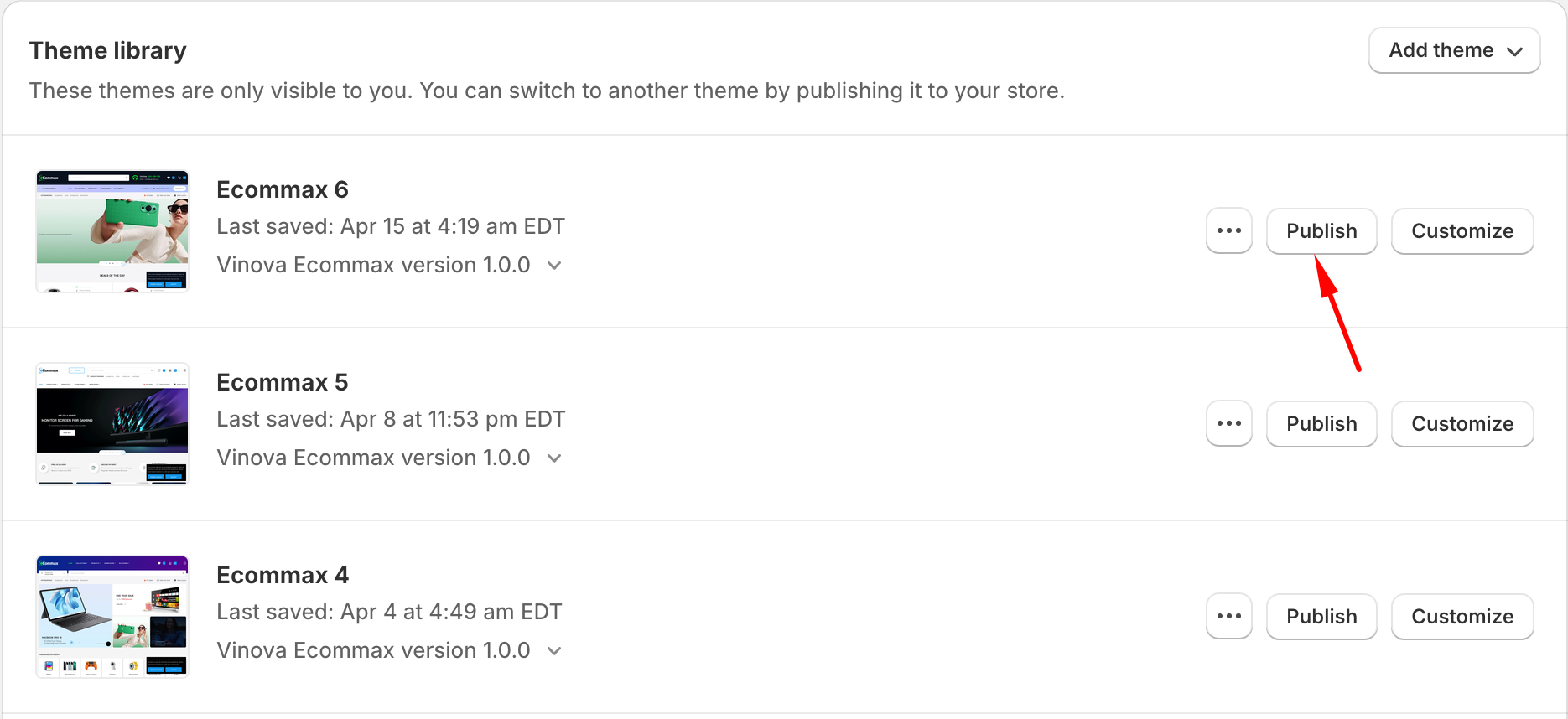Publish the Ecommax 4 theme
The height and width of the screenshot is (719, 1568).
1321,617
